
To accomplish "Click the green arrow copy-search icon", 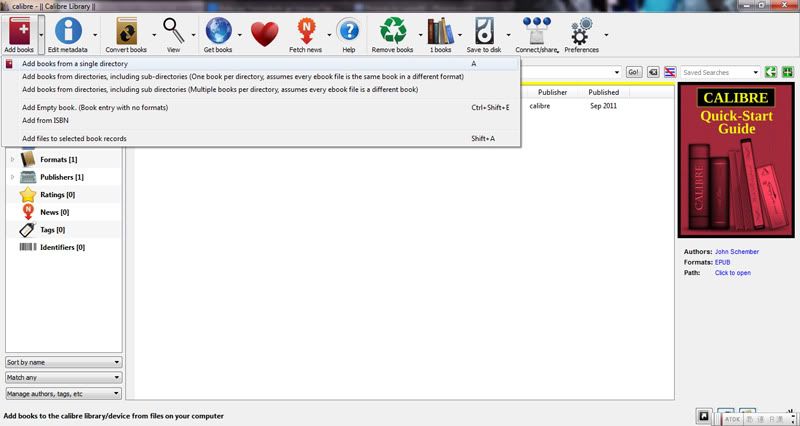I will [x=770, y=72].
